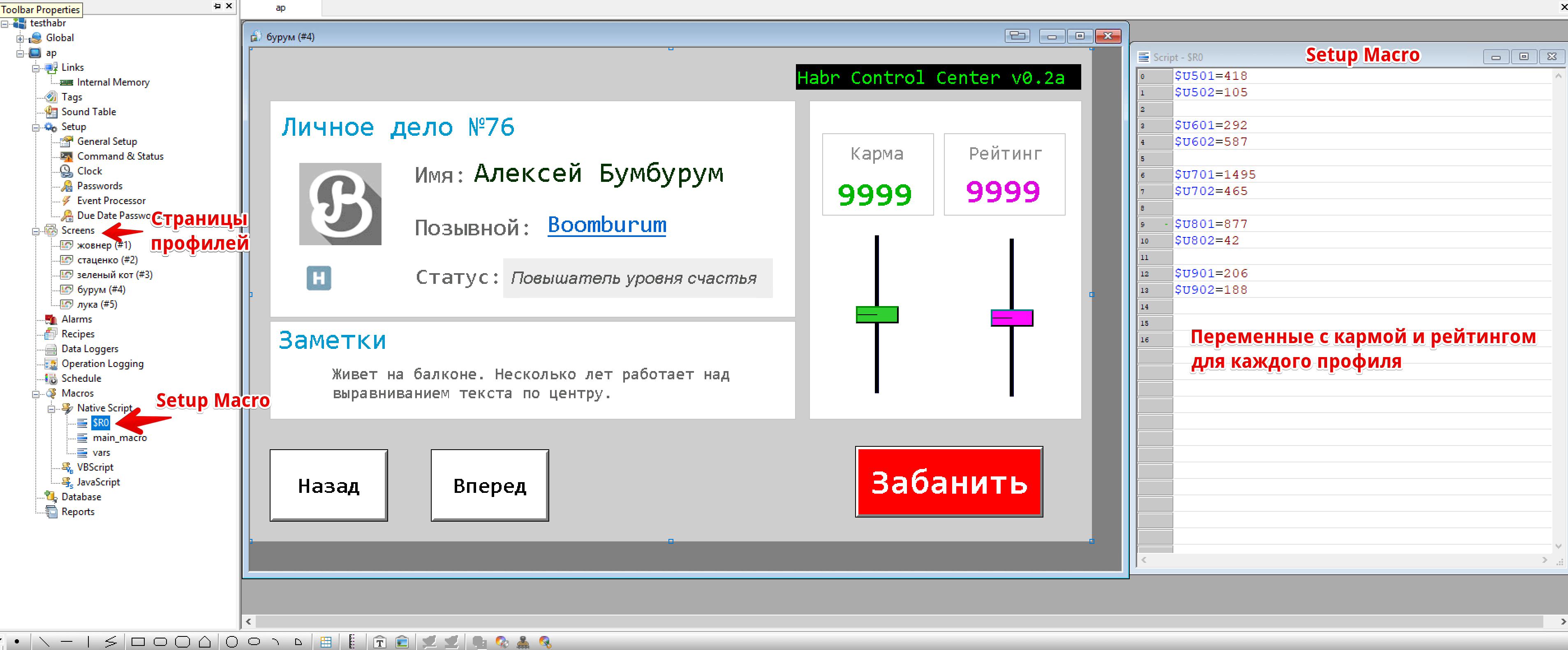
Task: Select the rectangle drawing tool
Action: point(138,641)
